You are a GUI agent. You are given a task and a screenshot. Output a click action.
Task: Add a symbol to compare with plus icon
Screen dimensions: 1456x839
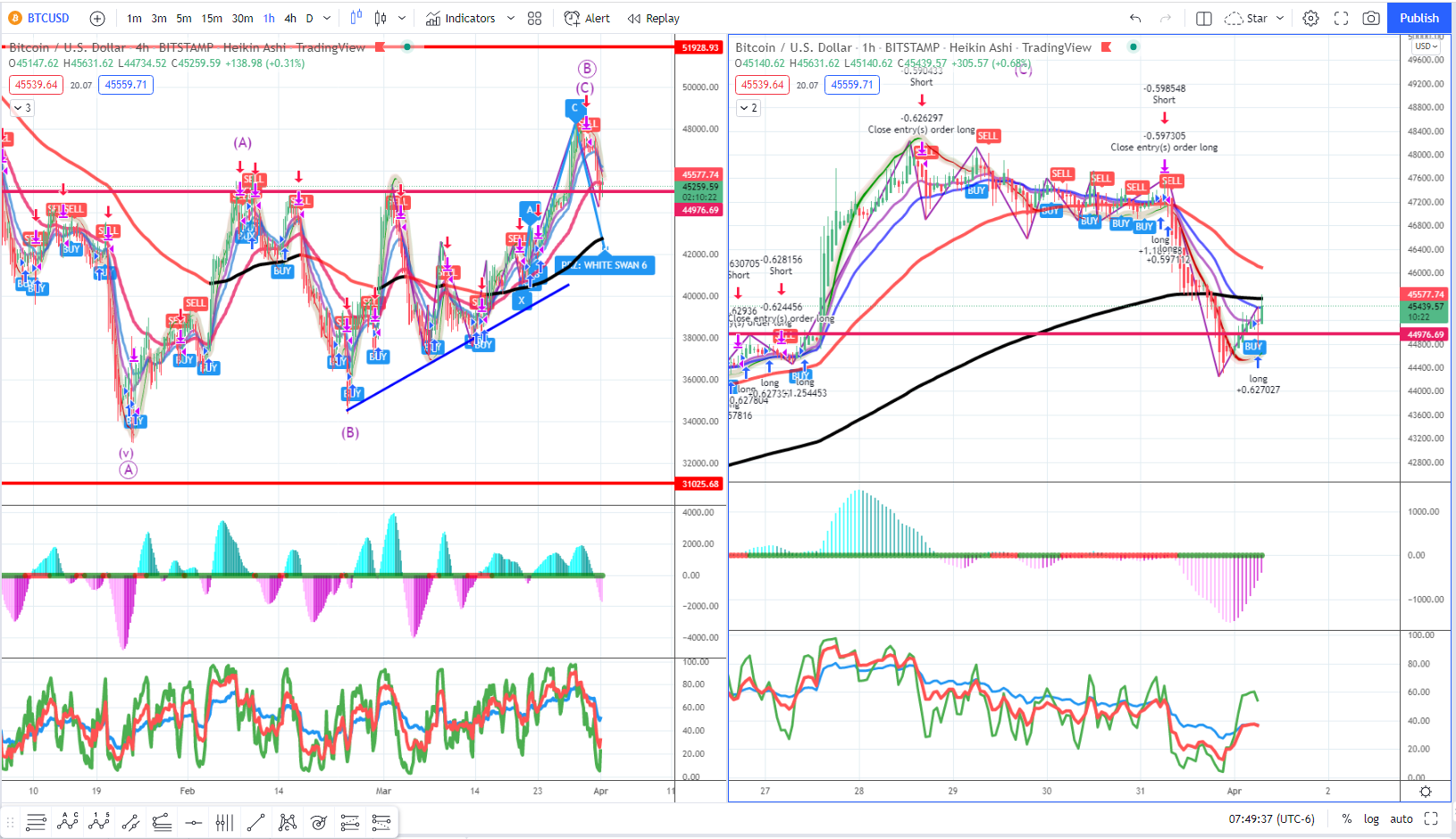pos(97,18)
